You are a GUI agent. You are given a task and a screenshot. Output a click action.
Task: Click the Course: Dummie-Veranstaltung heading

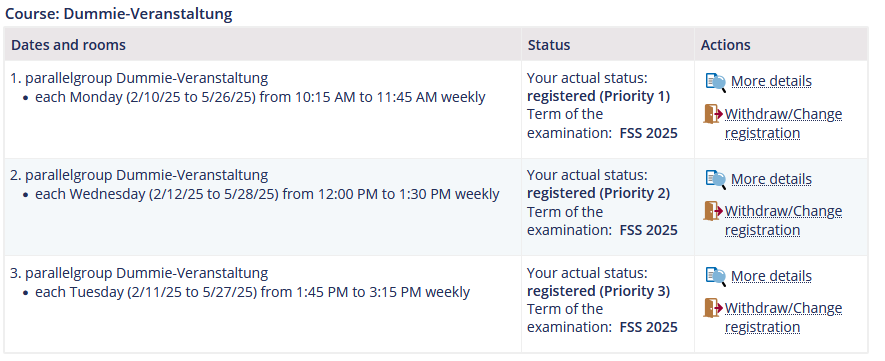119,14
